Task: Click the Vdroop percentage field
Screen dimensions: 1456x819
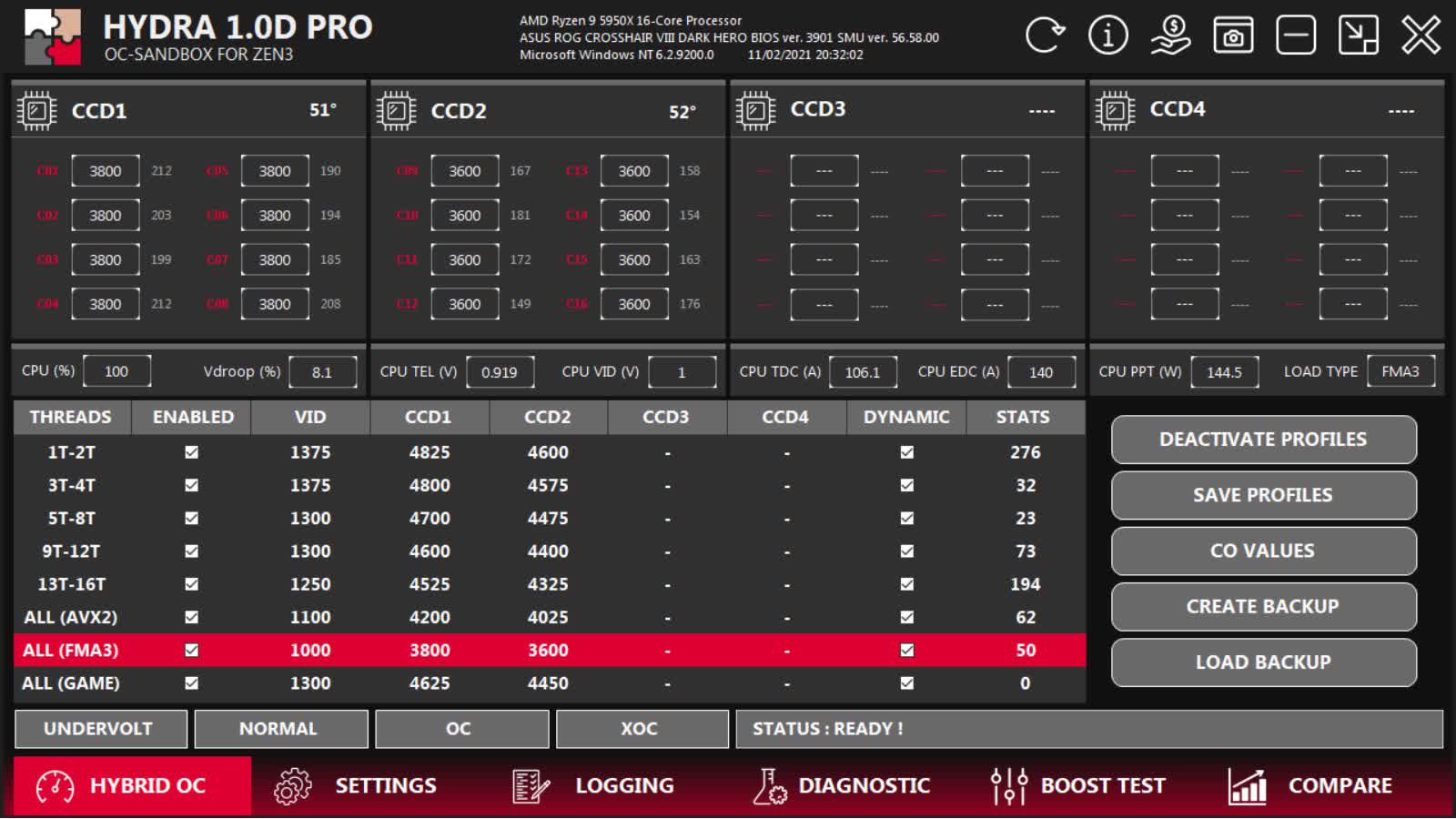Action: 322,371
